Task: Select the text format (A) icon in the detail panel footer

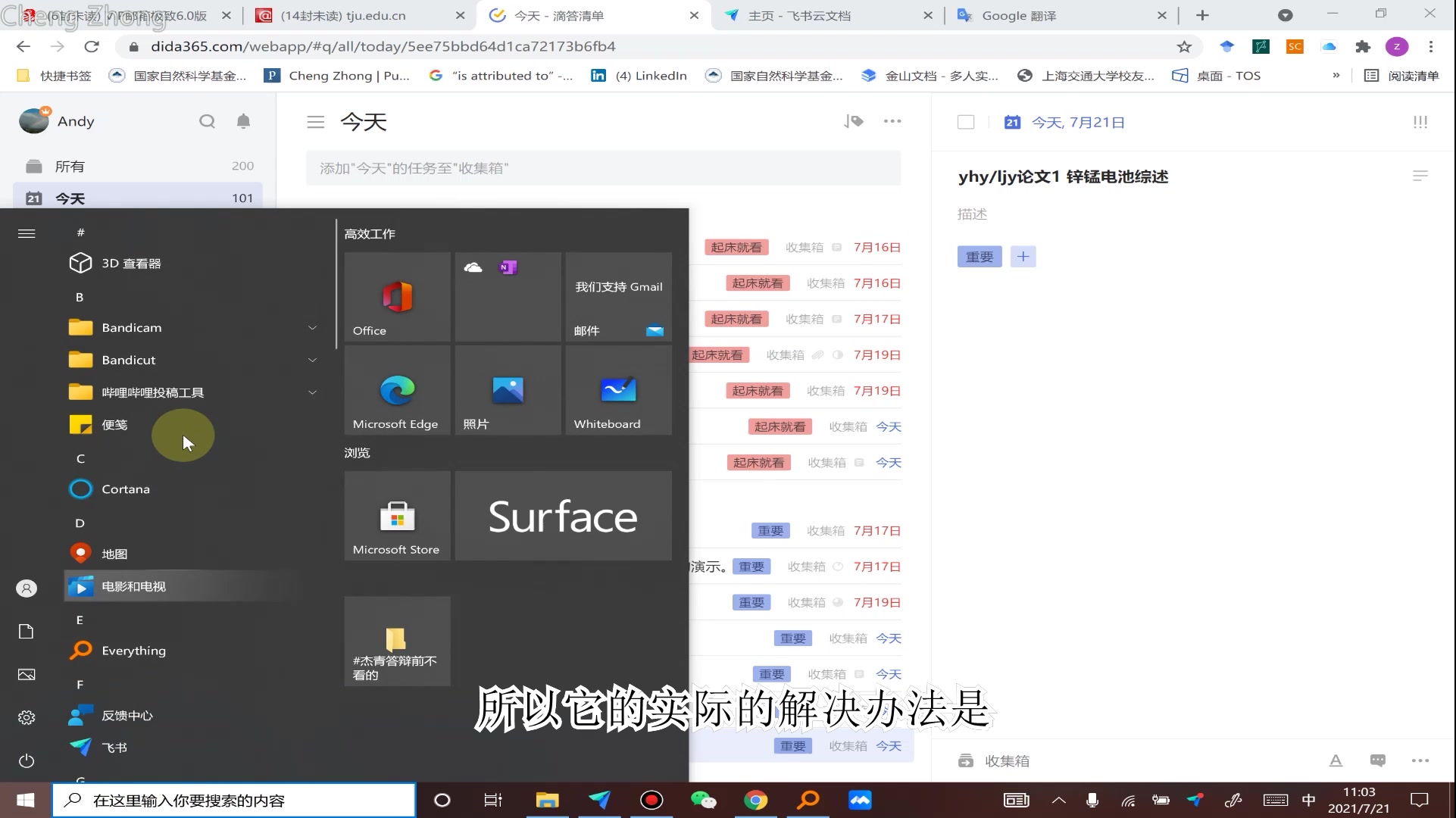Action: click(1336, 760)
